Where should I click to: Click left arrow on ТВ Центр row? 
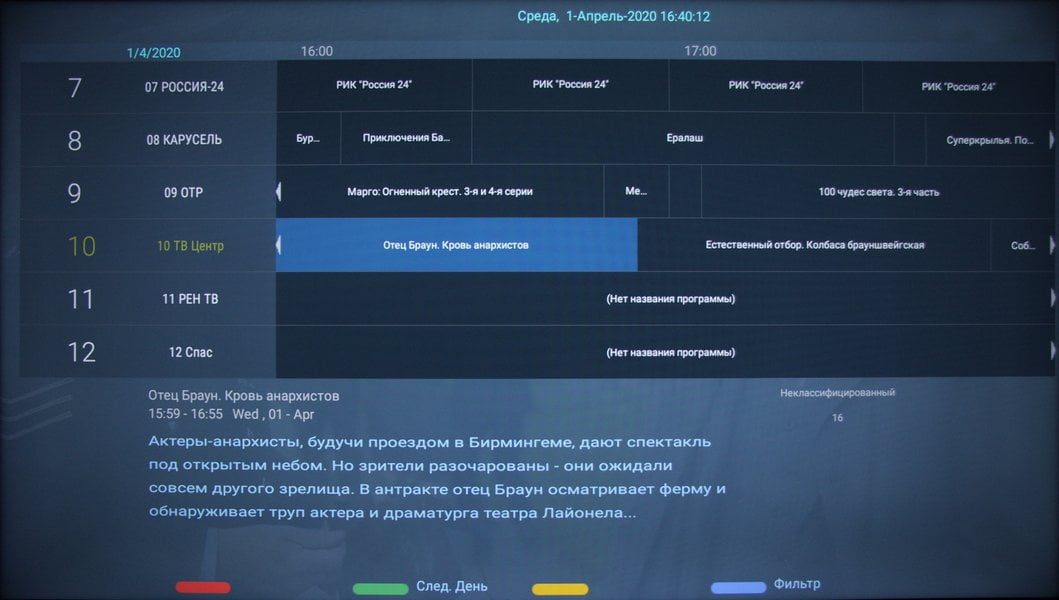coord(279,245)
